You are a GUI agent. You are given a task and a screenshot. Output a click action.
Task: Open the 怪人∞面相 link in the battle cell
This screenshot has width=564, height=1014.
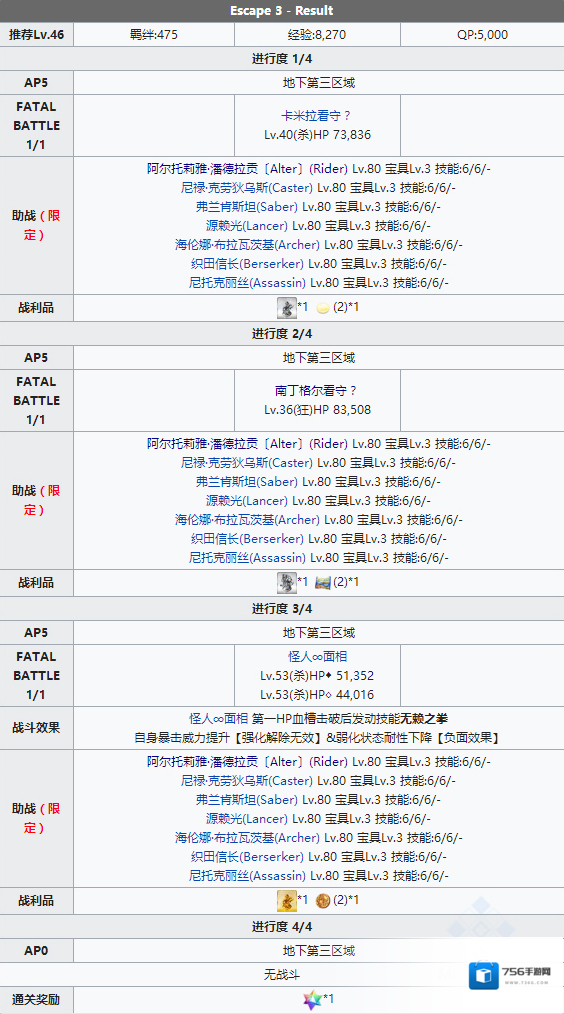[x=317, y=656]
